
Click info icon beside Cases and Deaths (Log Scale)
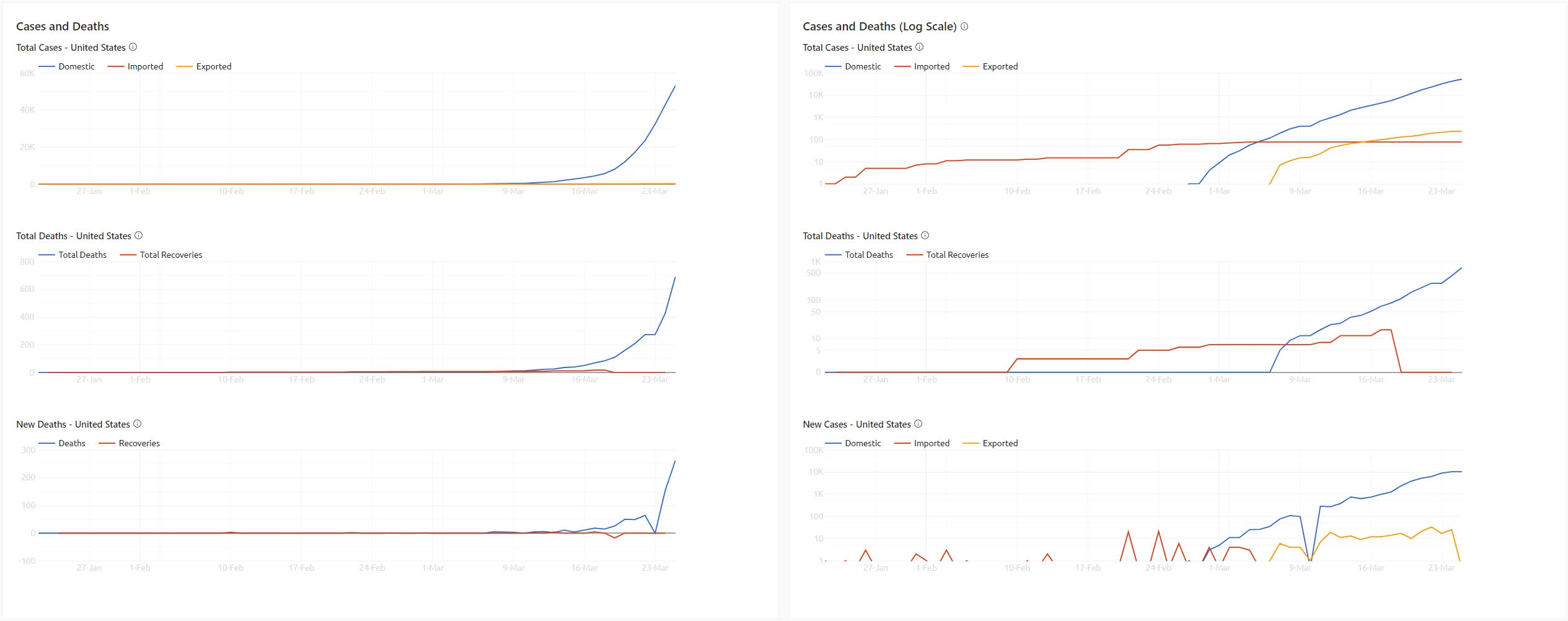point(964,27)
